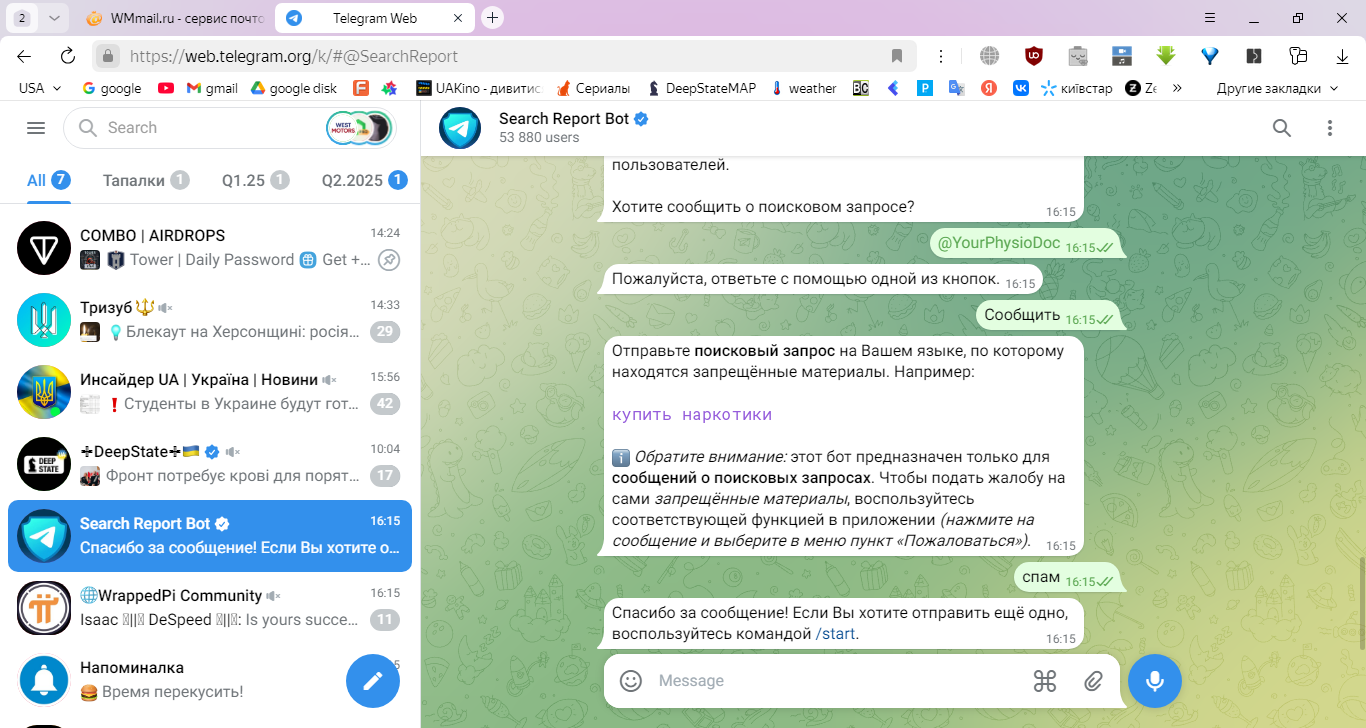Open Search Report Bot avatar in header

click(x=460, y=128)
